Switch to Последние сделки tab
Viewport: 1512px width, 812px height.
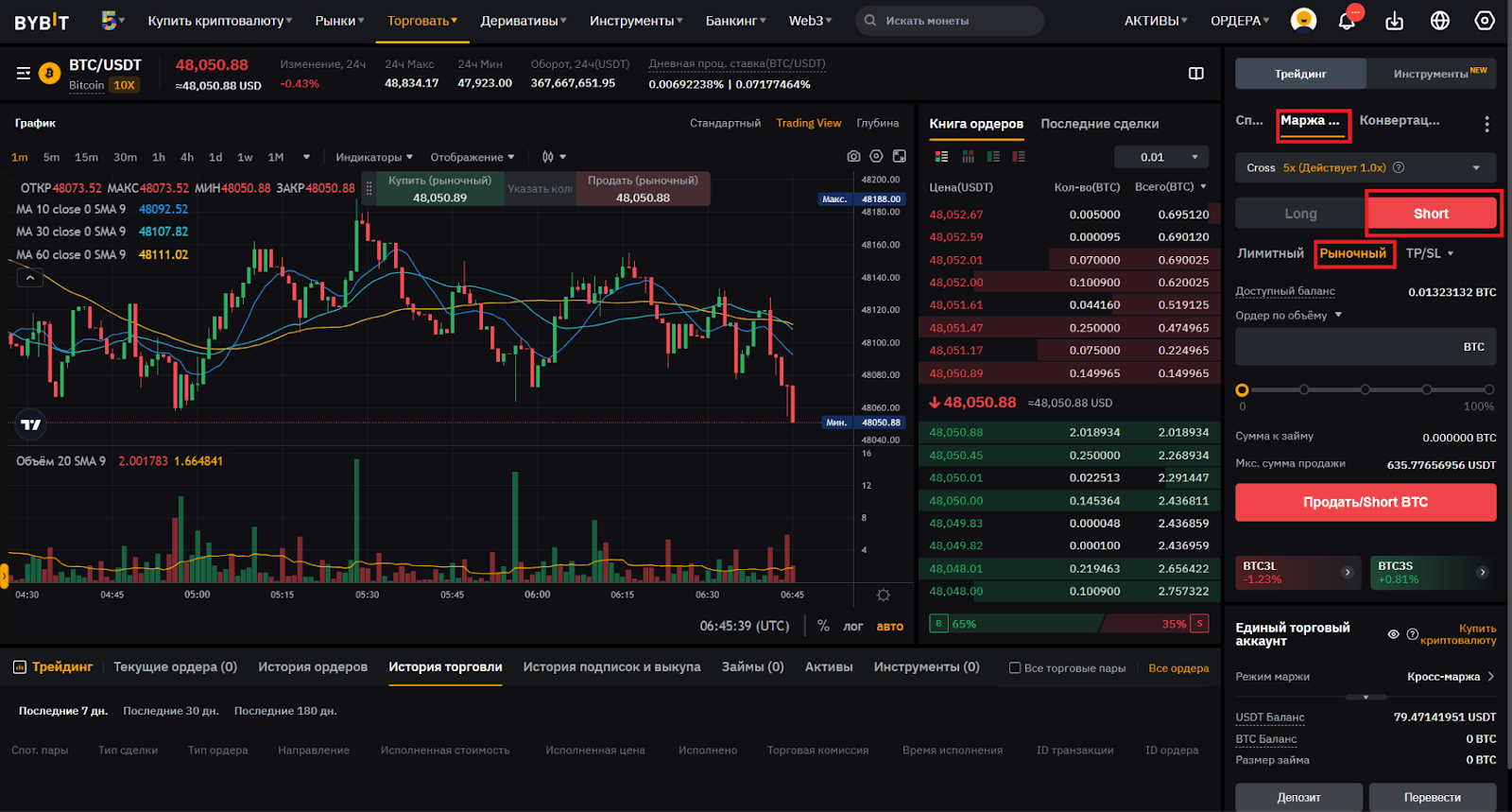[1100, 124]
